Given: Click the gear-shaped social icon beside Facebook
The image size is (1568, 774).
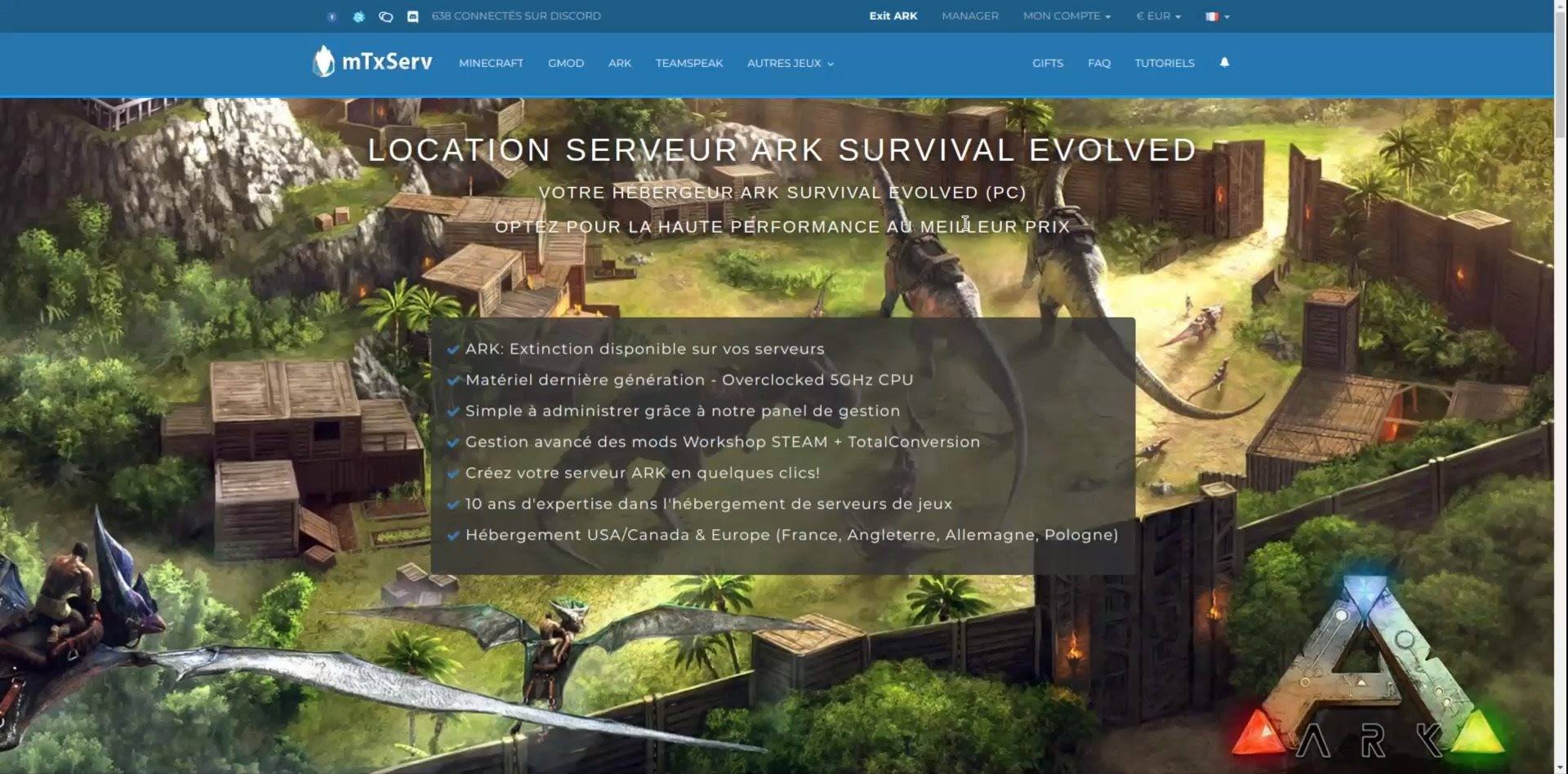Looking at the screenshot, I should [x=359, y=16].
